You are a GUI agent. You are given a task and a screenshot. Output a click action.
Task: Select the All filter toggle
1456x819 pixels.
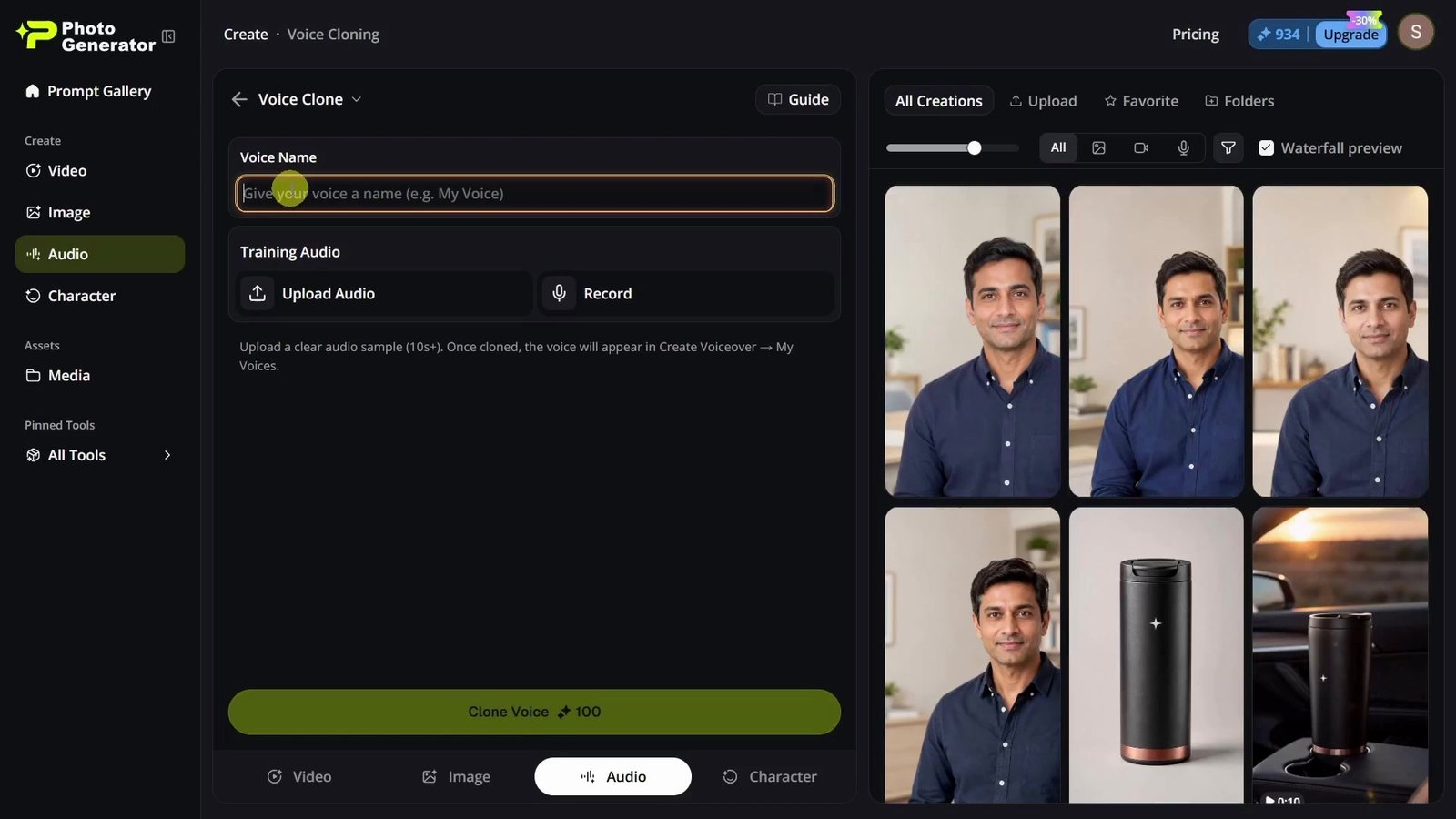pyautogui.click(x=1058, y=147)
